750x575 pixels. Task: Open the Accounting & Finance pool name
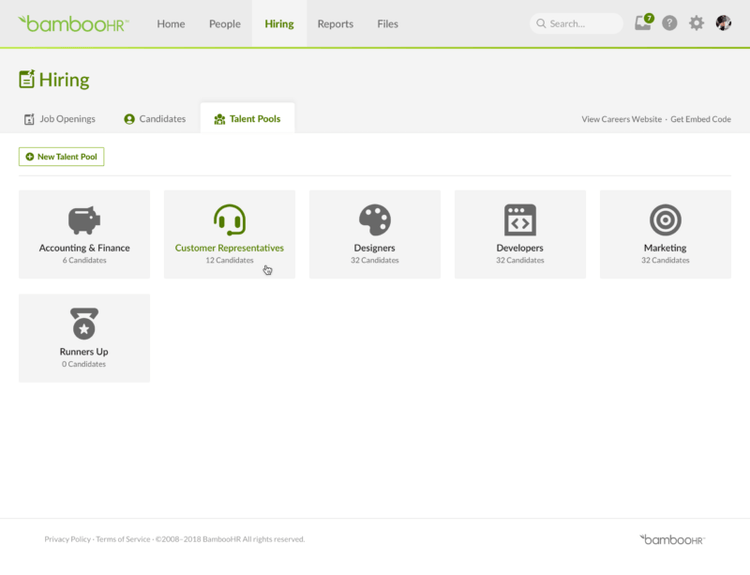[84, 248]
